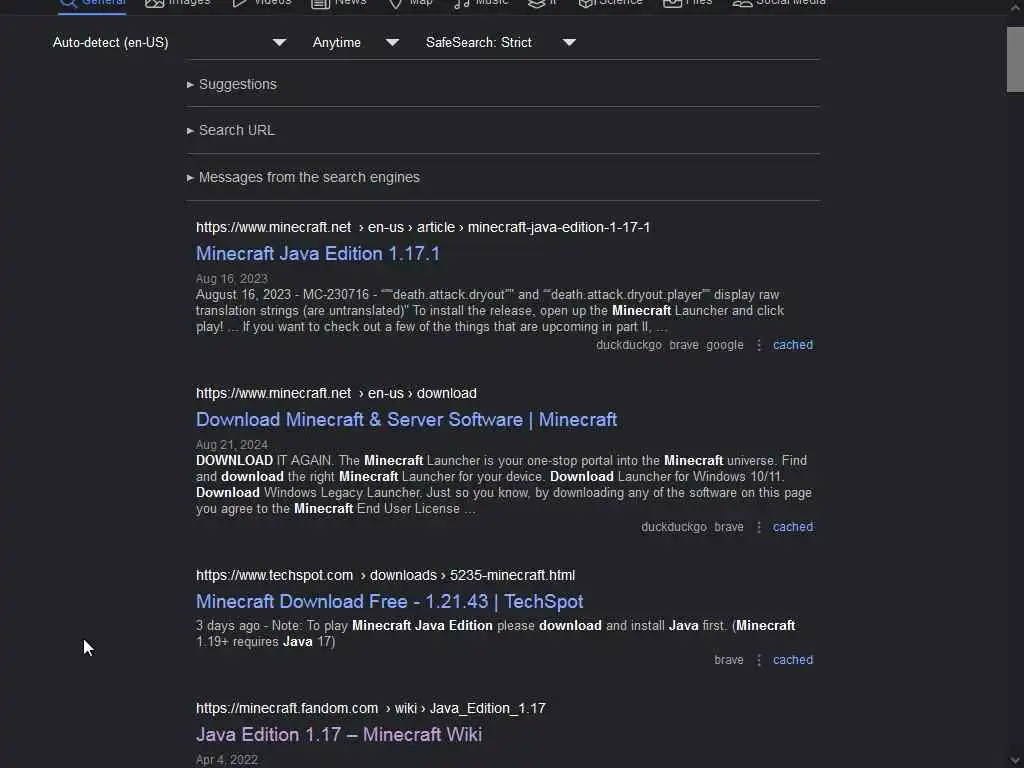This screenshot has width=1024, height=768.
Task: Open cached copy of Minecraft Java Edition 1.17.1
Action: pos(793,345)
